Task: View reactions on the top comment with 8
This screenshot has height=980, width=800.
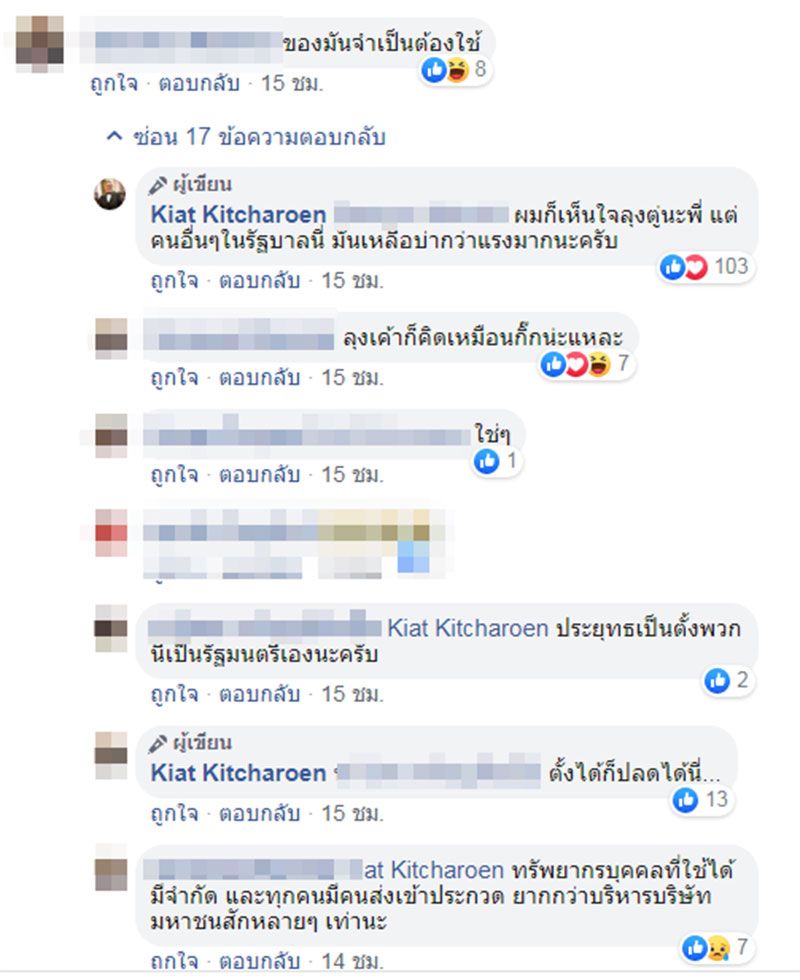Action: click(x=454, y=69)
